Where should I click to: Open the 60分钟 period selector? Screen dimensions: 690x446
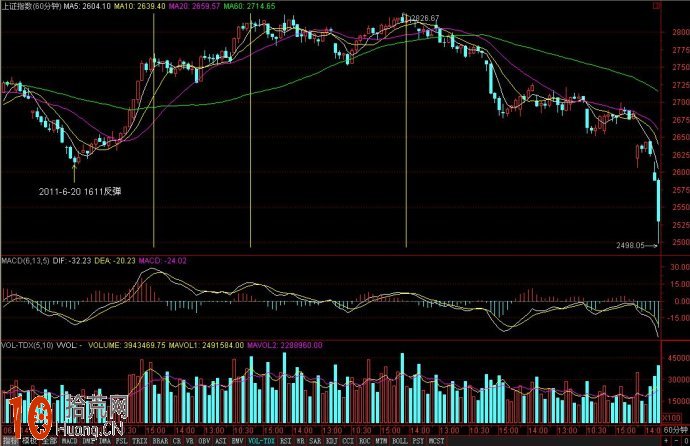point(676,431)
